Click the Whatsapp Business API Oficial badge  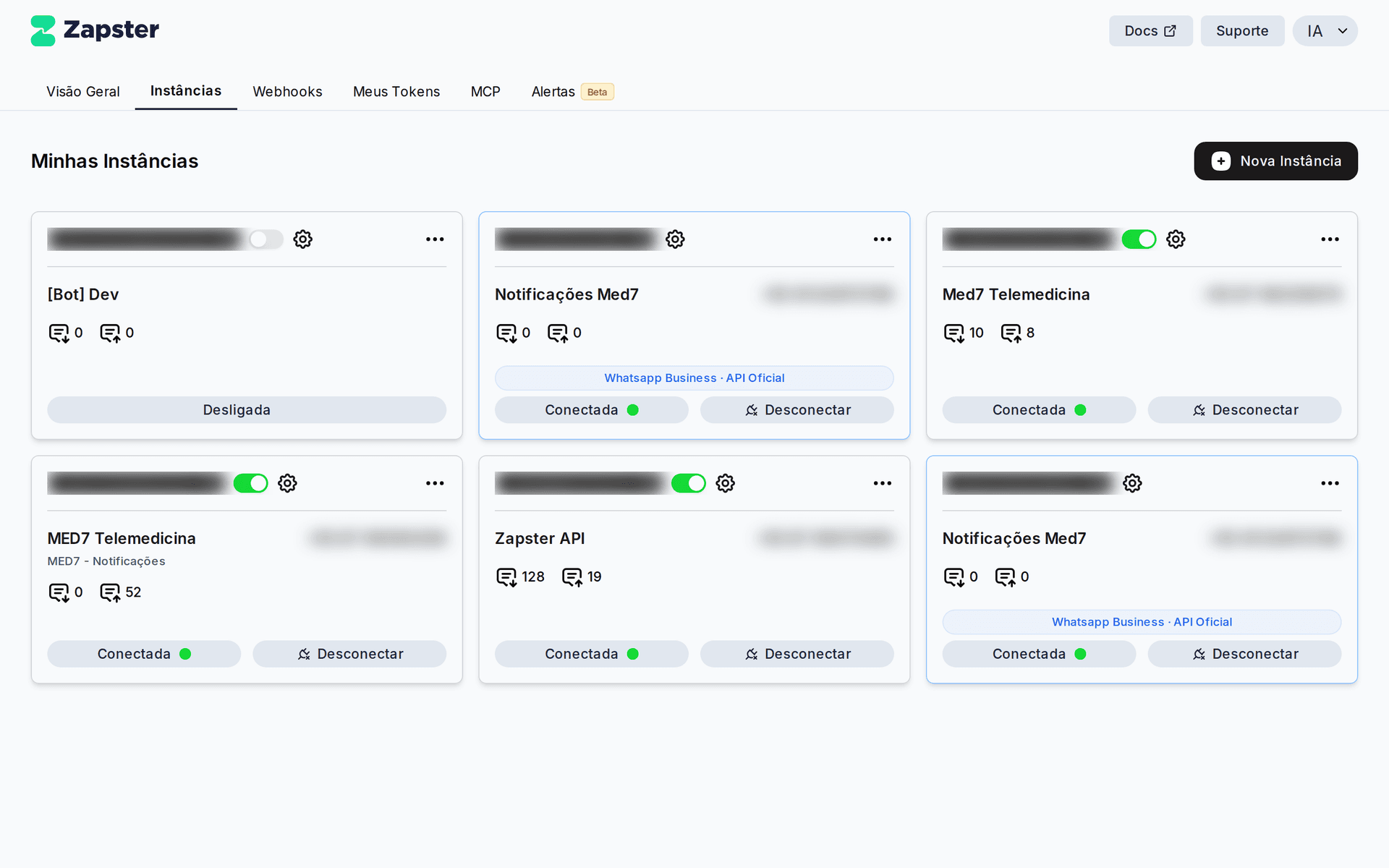(x=694, y=378)
